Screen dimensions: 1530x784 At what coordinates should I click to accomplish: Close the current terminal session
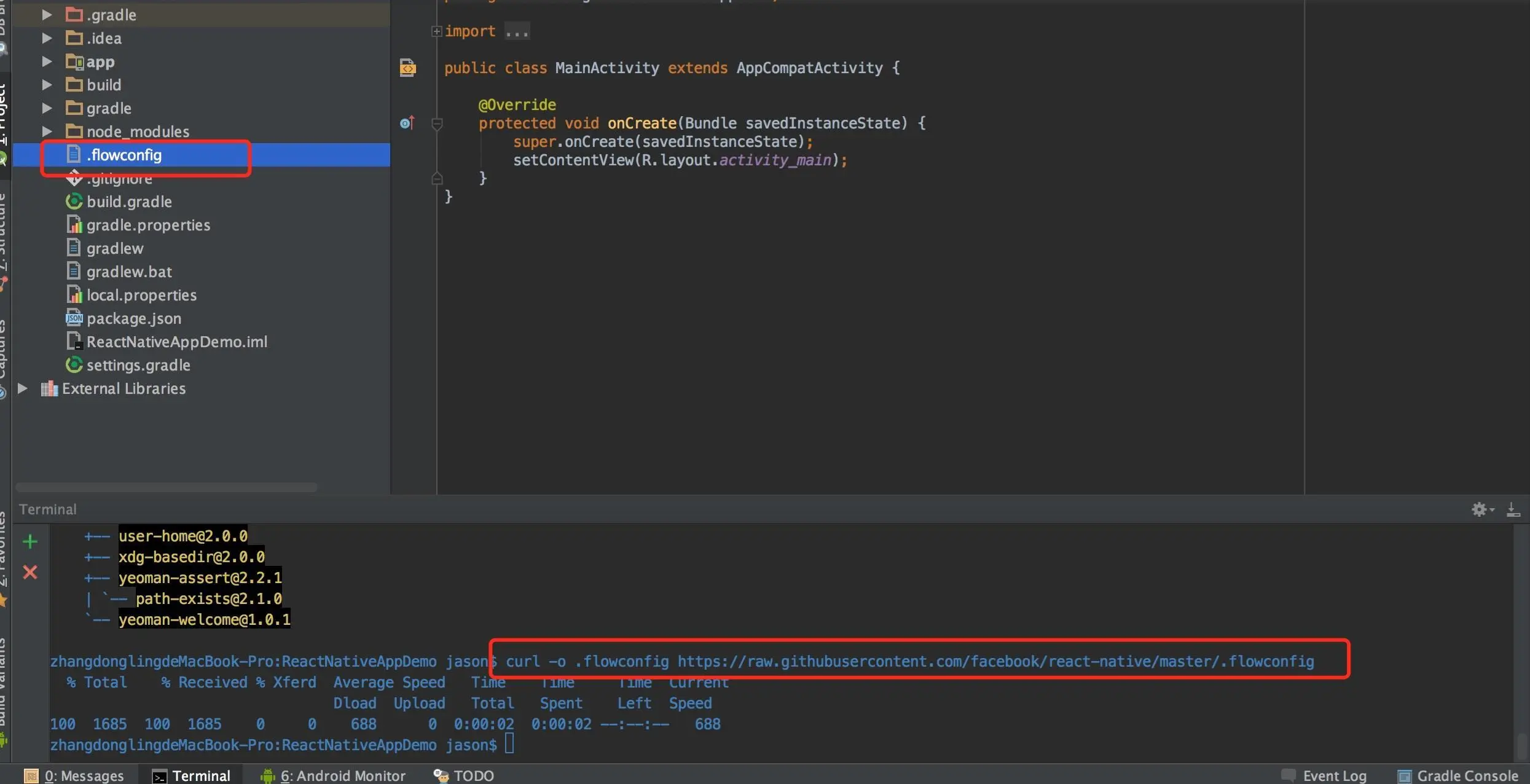[x=29, y=572]
